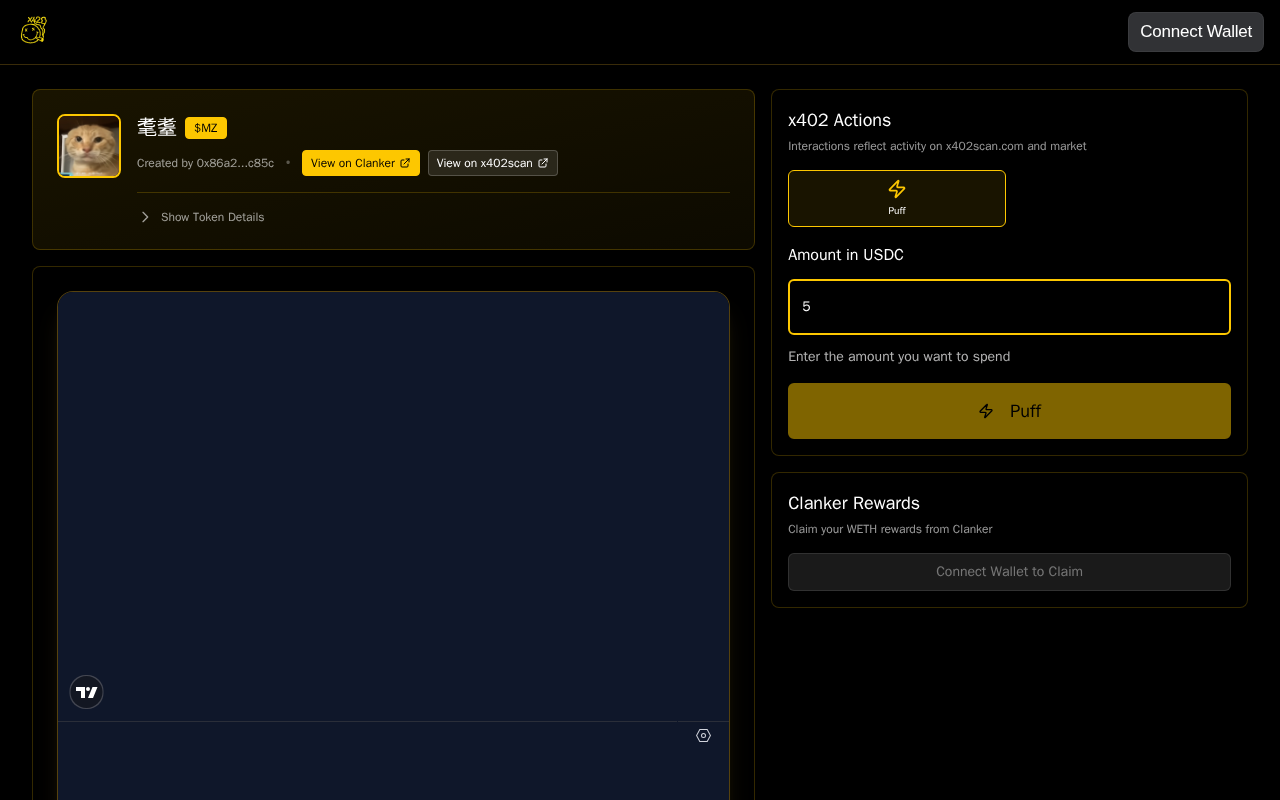Click the 'Amount in USDC' label
The height and width of the screenshot is (800, 1280).
pos(846,255)
